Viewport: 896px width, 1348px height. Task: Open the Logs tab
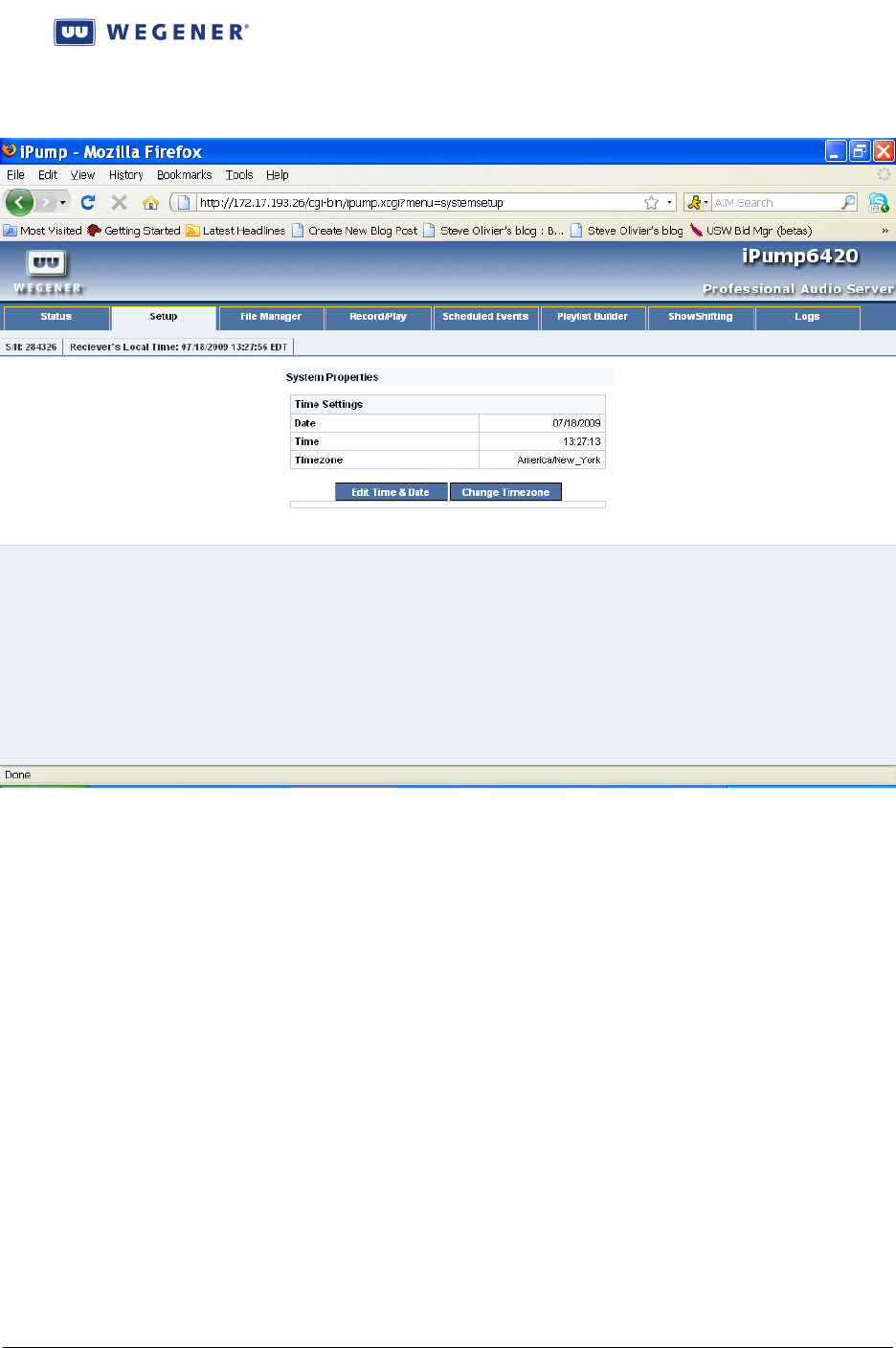[807, 317]
